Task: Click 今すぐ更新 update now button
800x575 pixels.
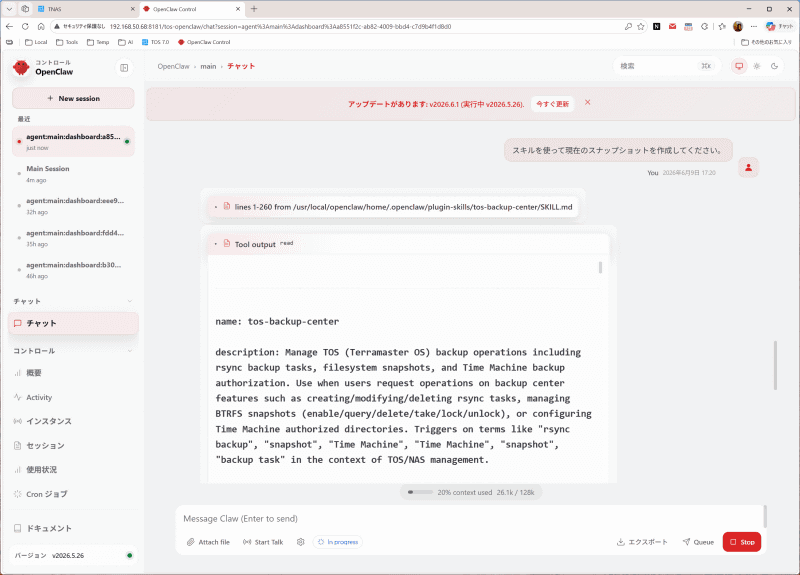Action: [552, 104]
